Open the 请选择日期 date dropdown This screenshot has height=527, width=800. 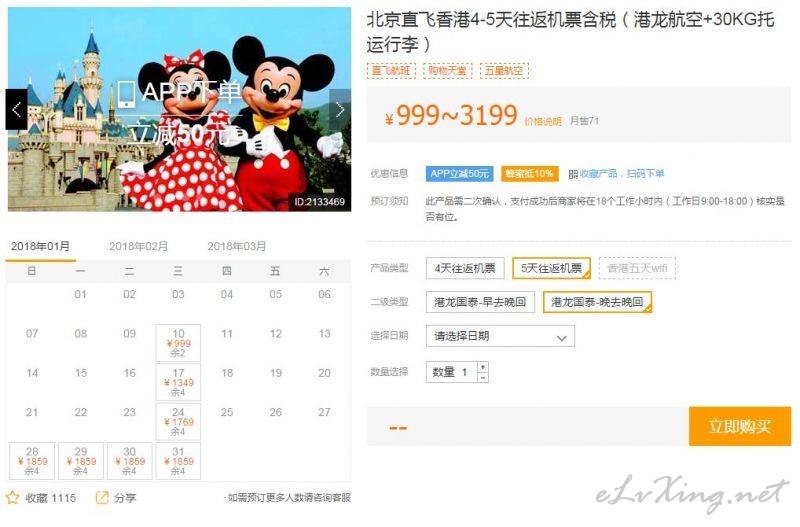point(500,336)
